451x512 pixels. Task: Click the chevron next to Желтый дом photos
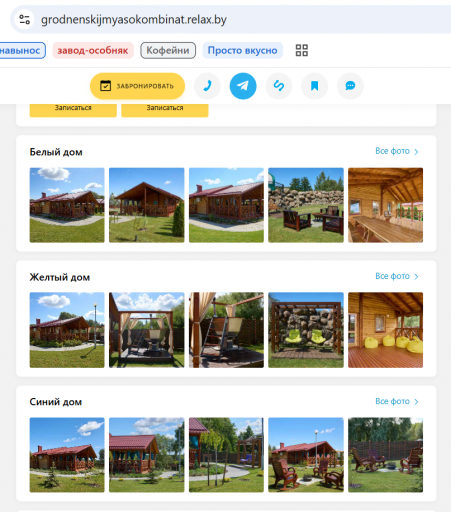(416, 277)
